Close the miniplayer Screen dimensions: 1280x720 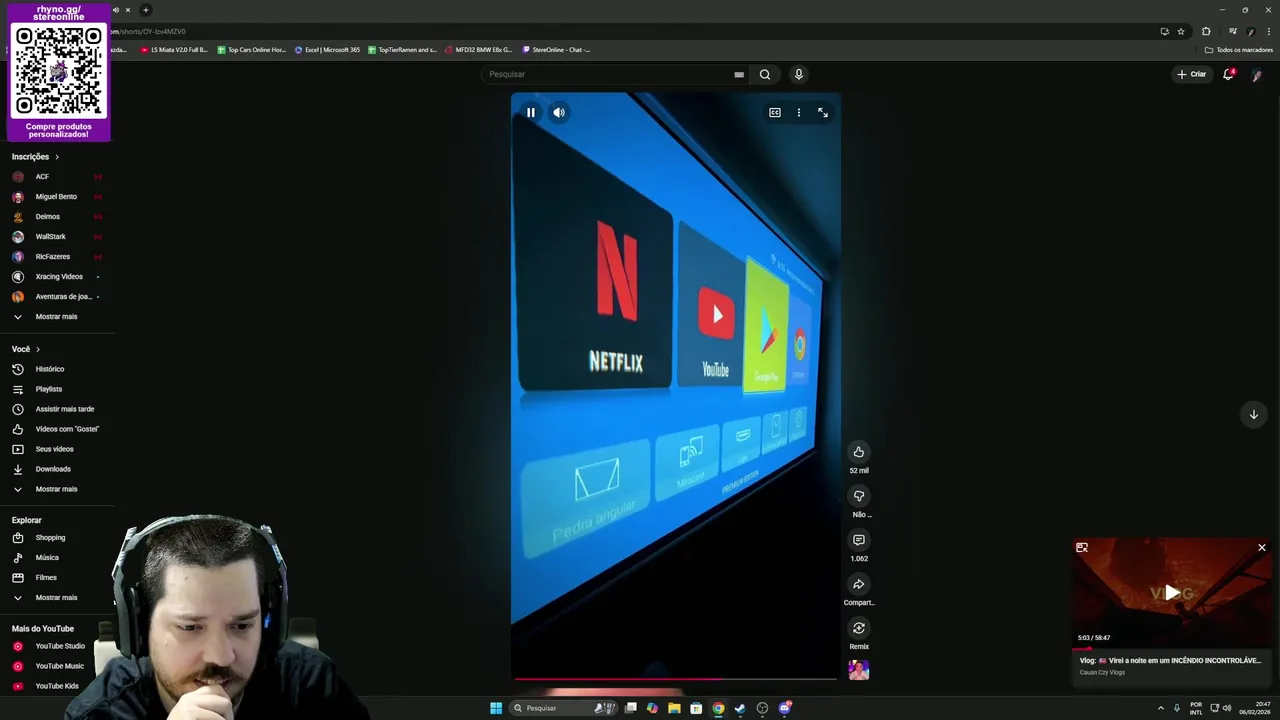click(1262, 548)
